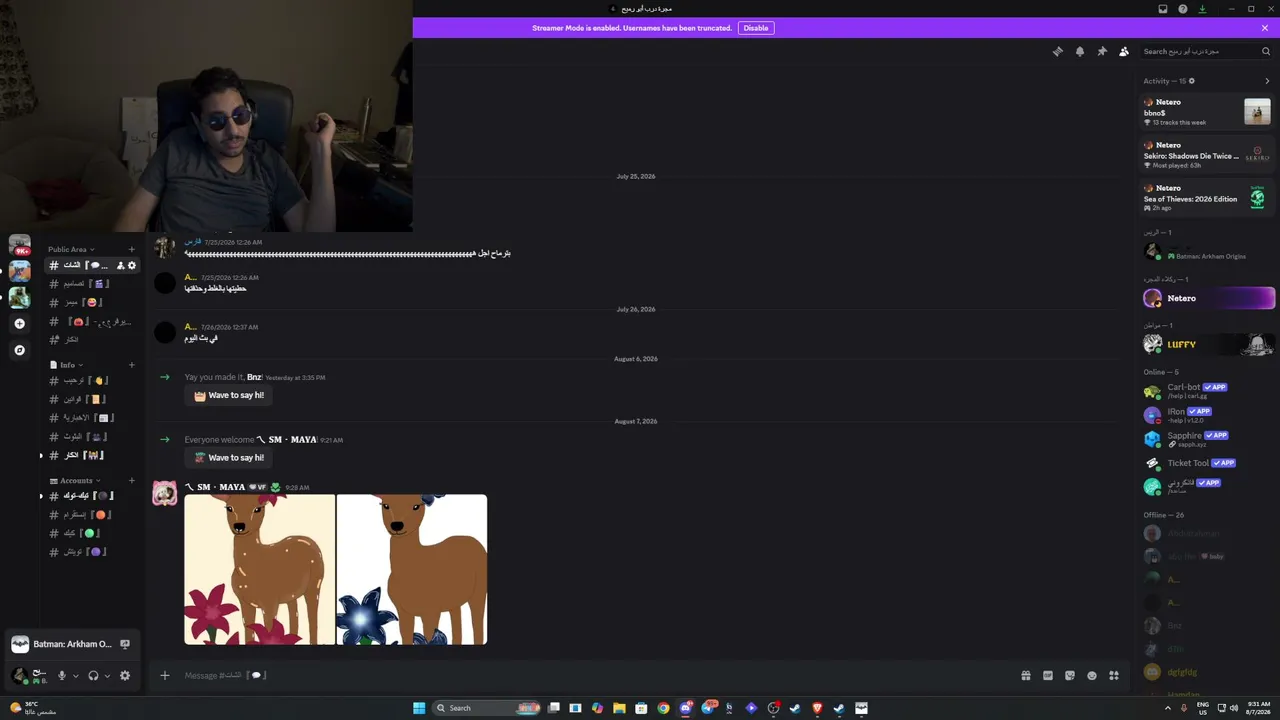
Task: Open the emoji picker
Action: [x=1092, y=676]
